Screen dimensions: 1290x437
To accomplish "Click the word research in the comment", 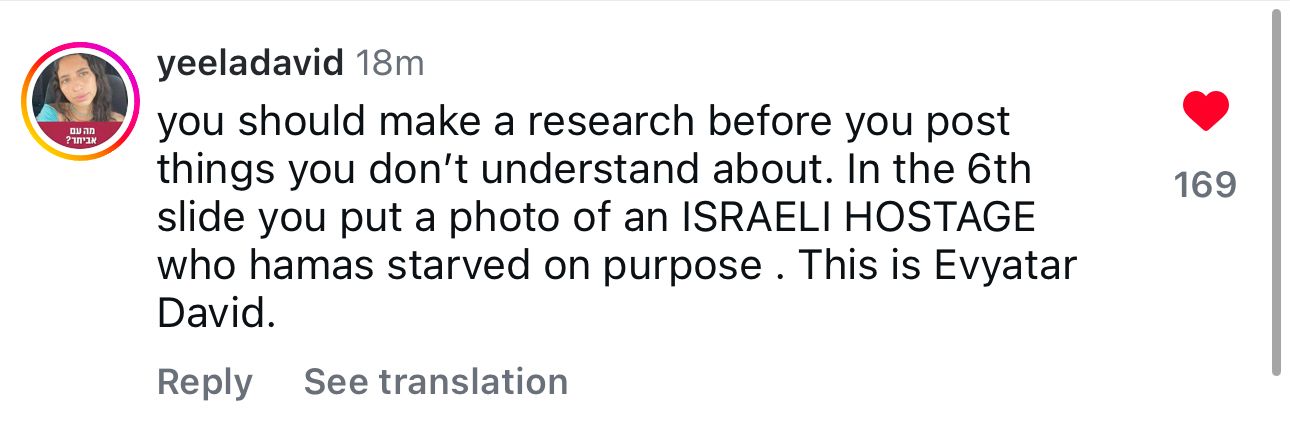I will click(x=610, y=122).
